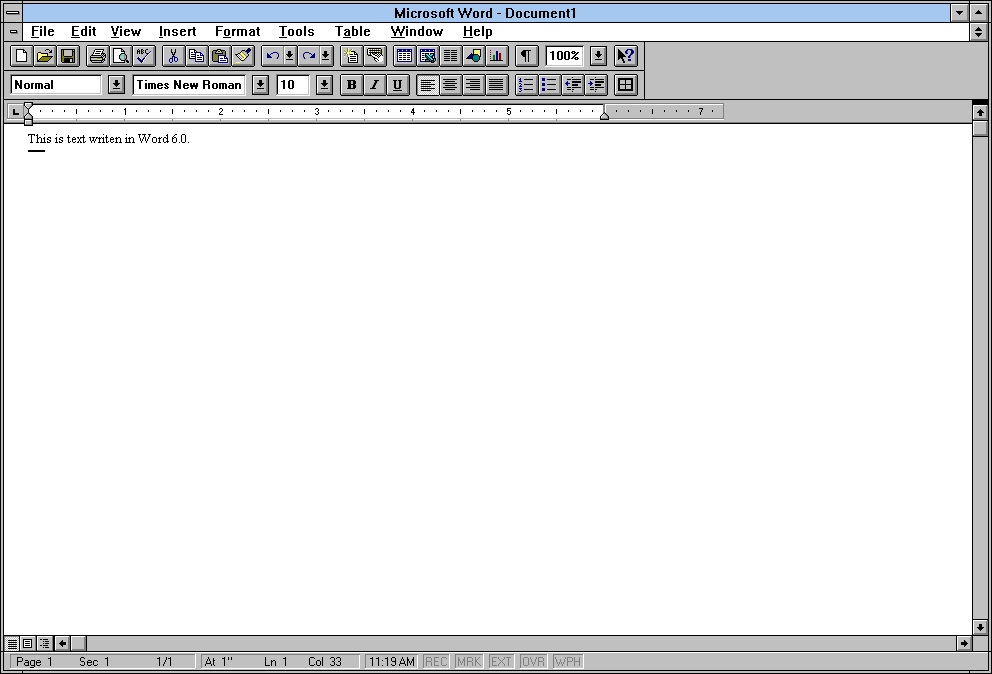This screenshot has height=674, width=992.
Task: Click the vertical scrollbar up arrow
Action: coord(980,113)
